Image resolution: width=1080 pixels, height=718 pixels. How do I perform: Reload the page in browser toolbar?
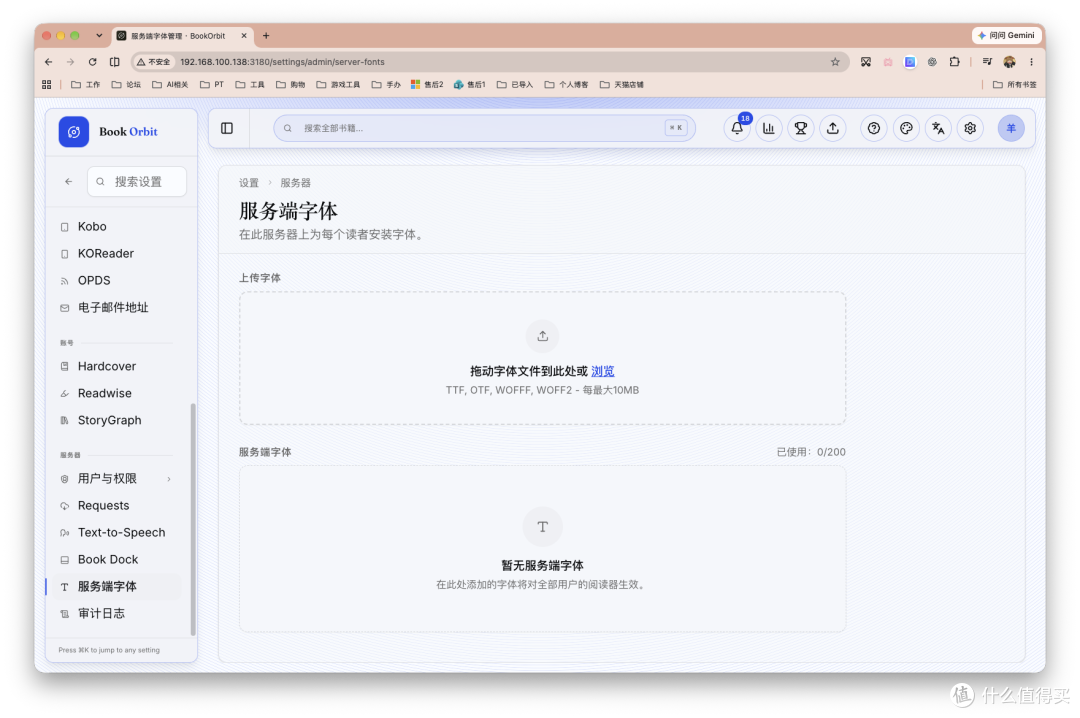coord(92,62)
